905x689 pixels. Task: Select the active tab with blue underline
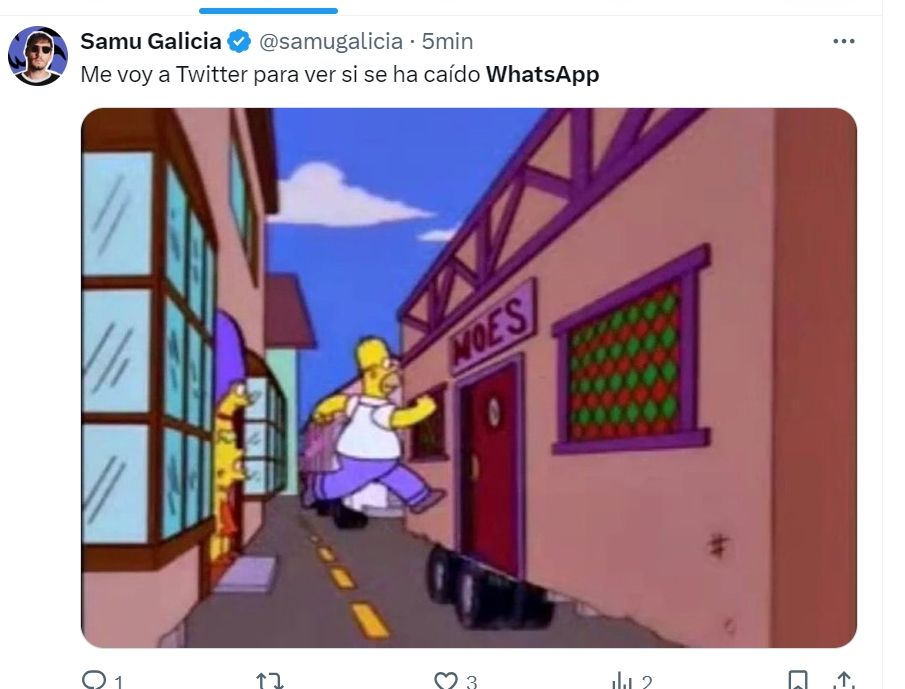[x=268, y=10]
